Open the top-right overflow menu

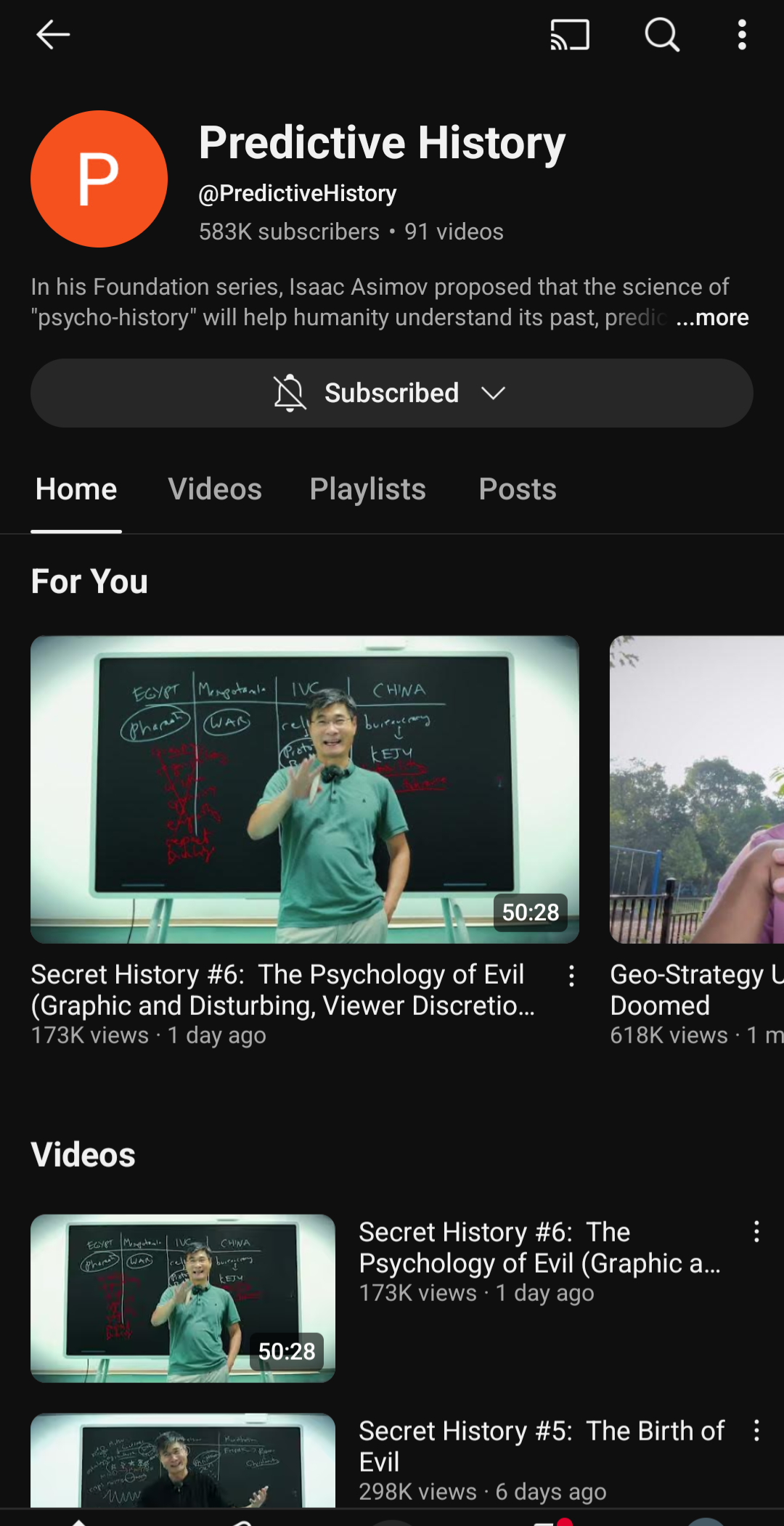[742, 34]
